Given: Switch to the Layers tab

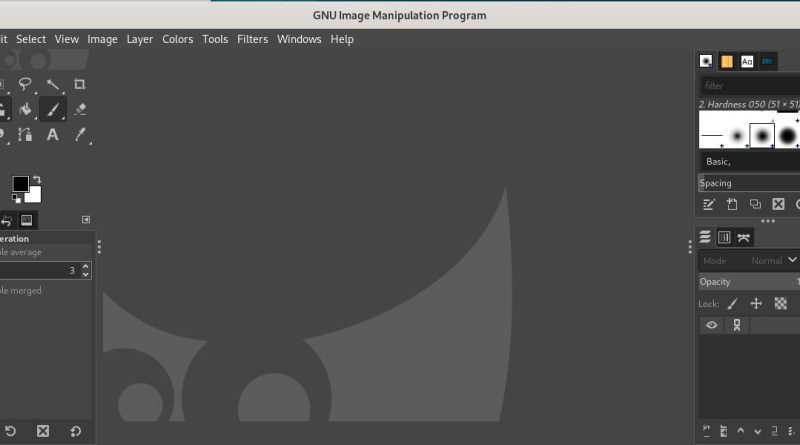Looking at the screenshot, I should (705, 237).
